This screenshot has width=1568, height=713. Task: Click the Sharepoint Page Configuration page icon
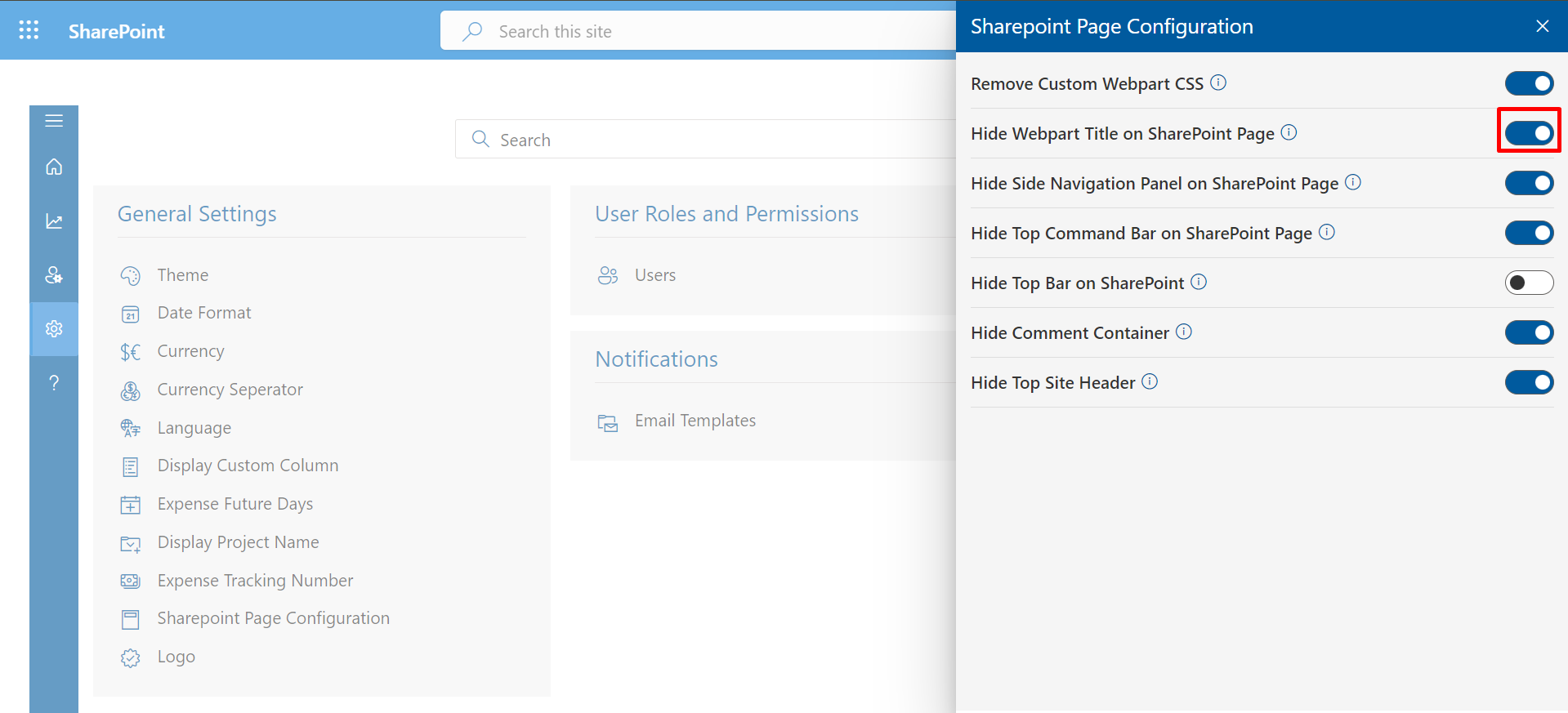(x=130, y=620)
